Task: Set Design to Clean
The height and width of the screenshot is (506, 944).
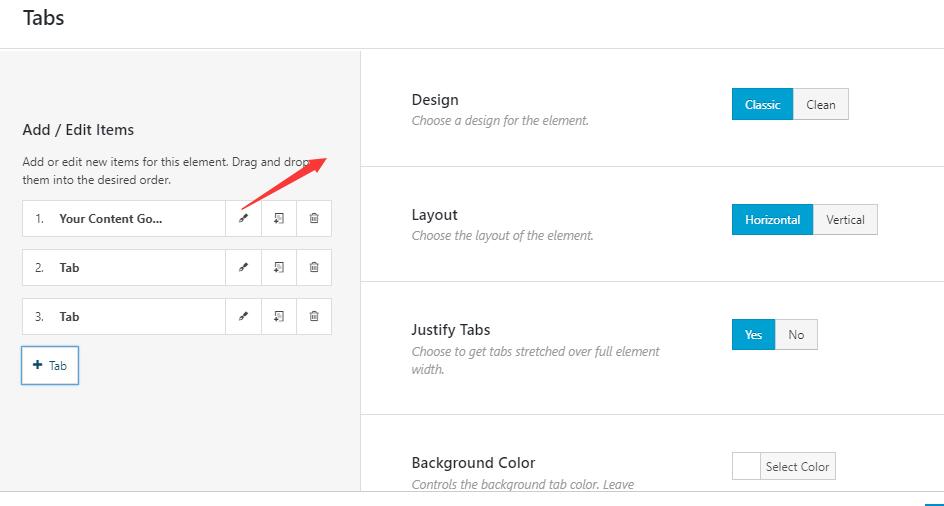Action: (821, 104)
